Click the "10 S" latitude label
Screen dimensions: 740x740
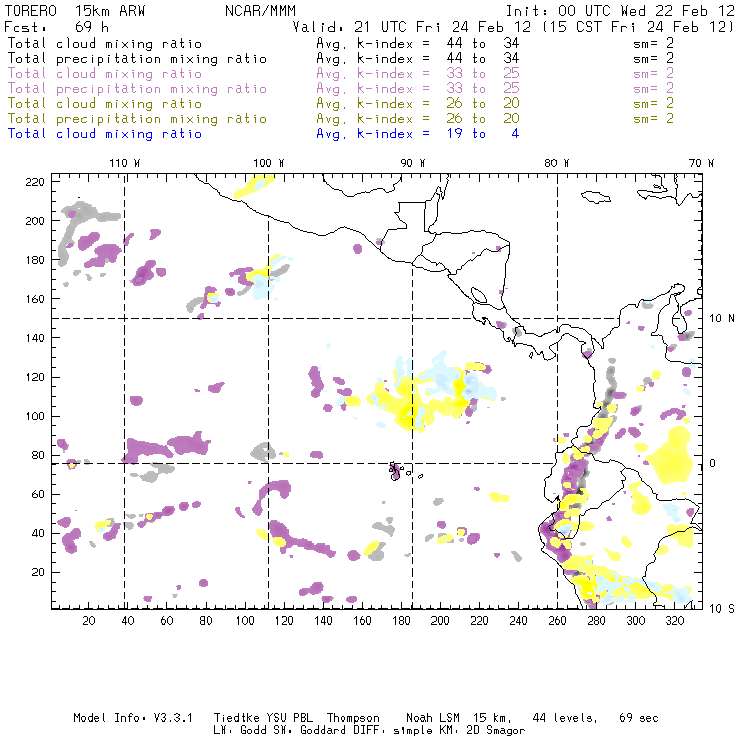722,608
